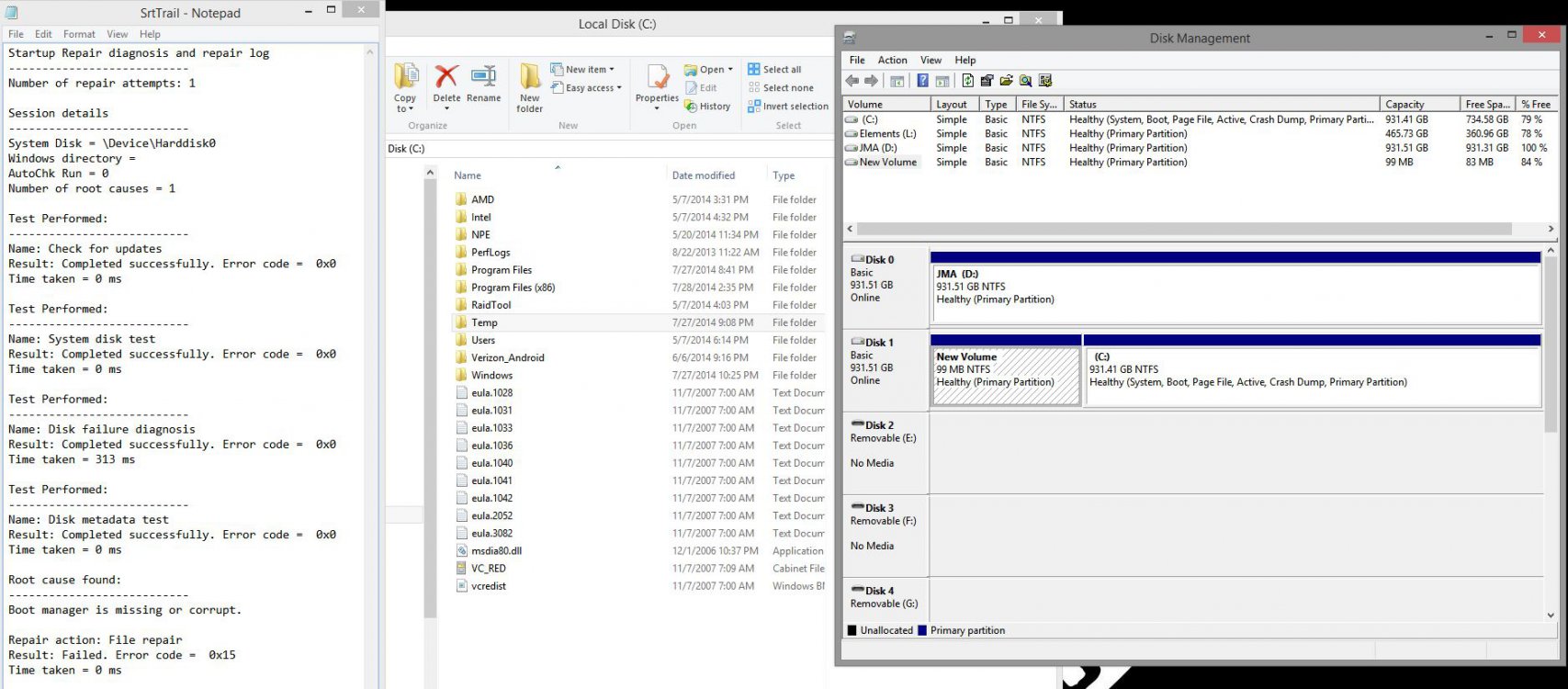Open Help menu in Notepad

(x=150, y=34)
